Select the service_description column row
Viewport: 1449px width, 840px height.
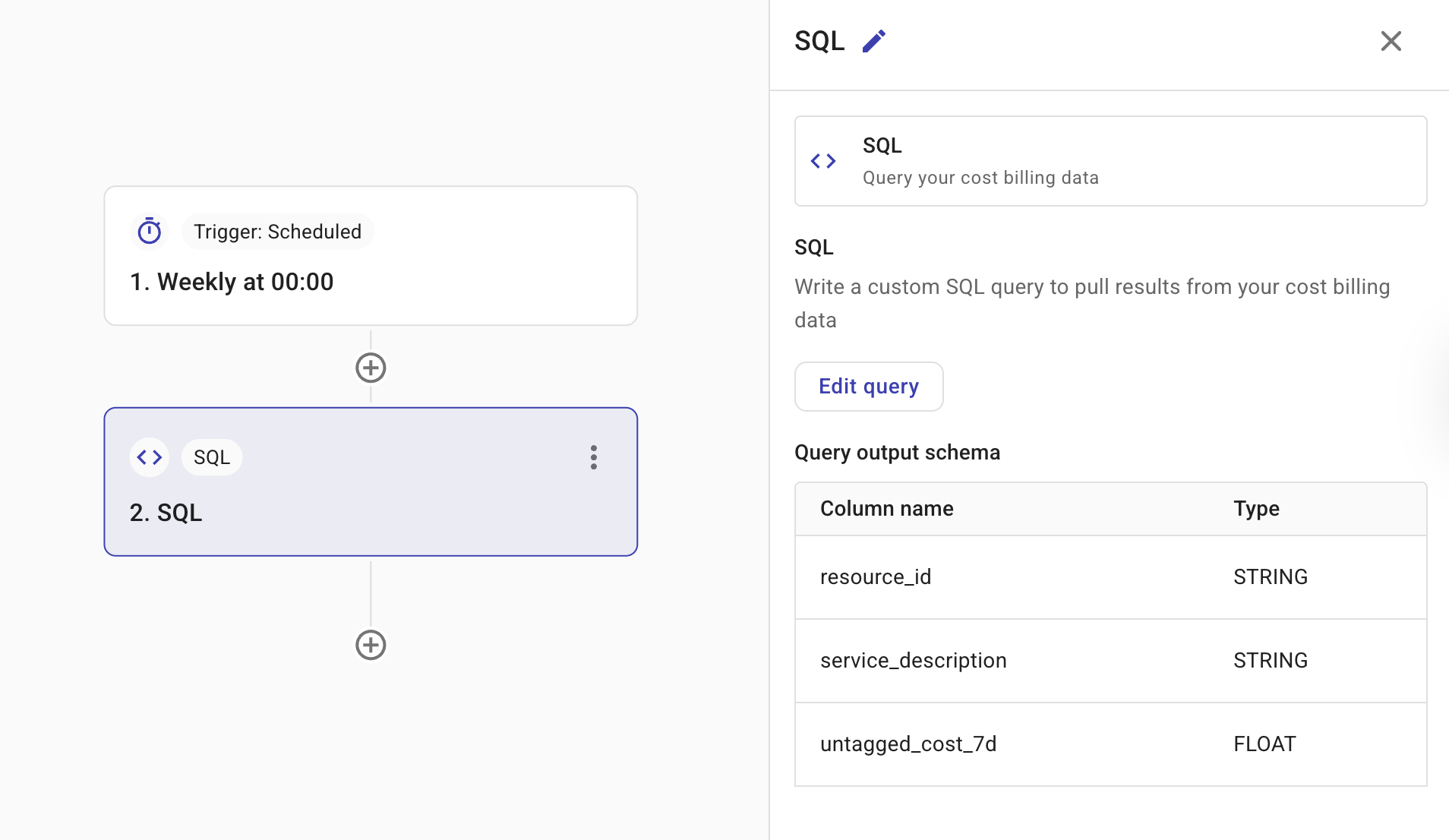click(1111, 661)
